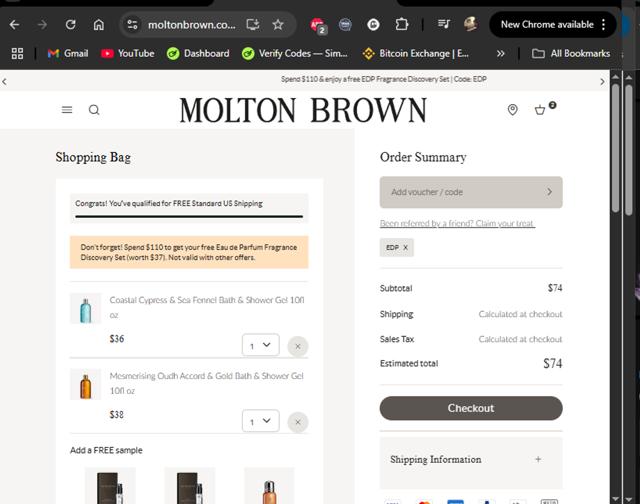Open All Bookmarks folder
The image size is (640, 504).
[571, 53]
